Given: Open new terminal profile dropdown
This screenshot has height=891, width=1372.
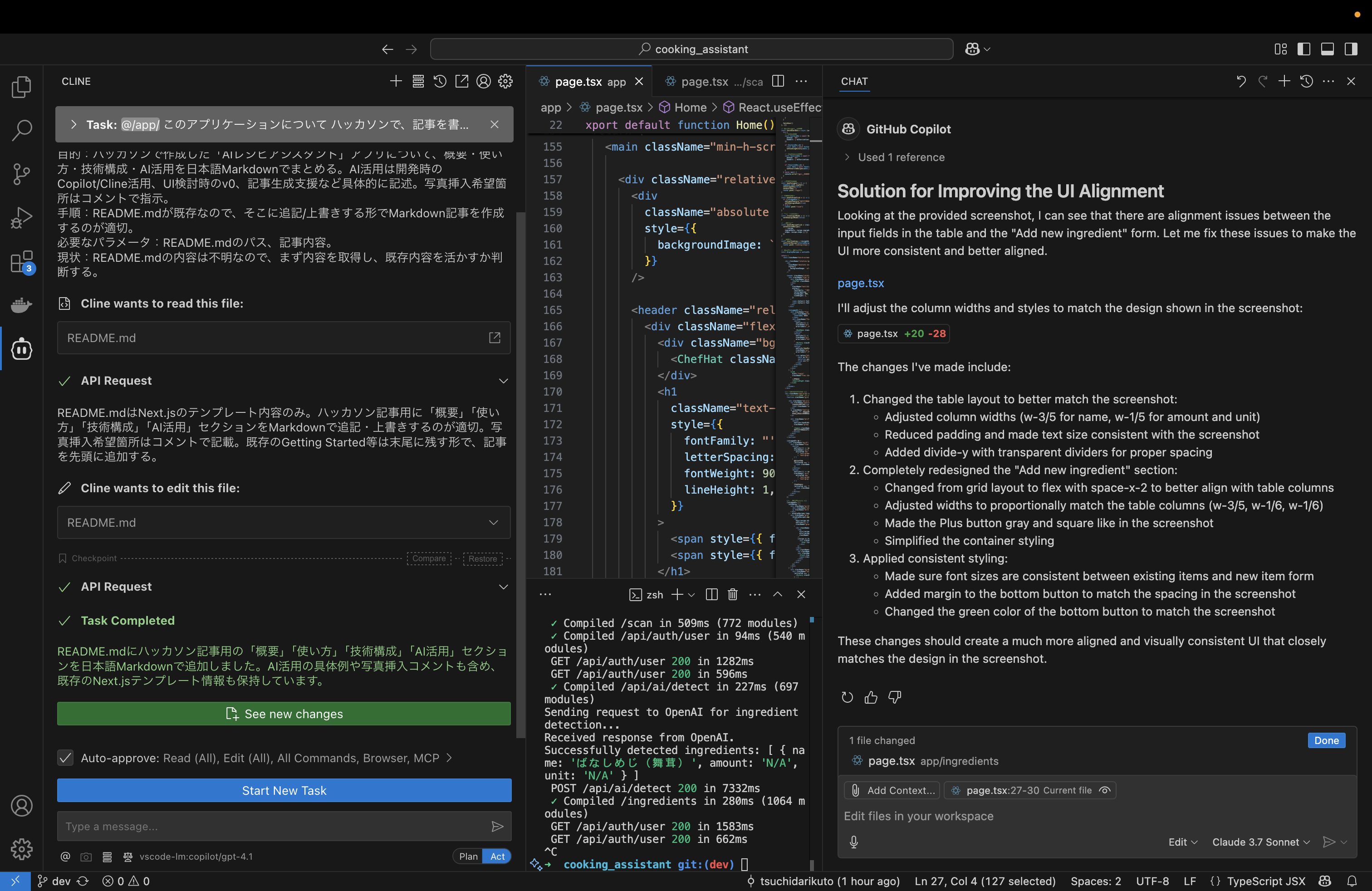Looking at the screenshot, I should (x=692, y=594).
